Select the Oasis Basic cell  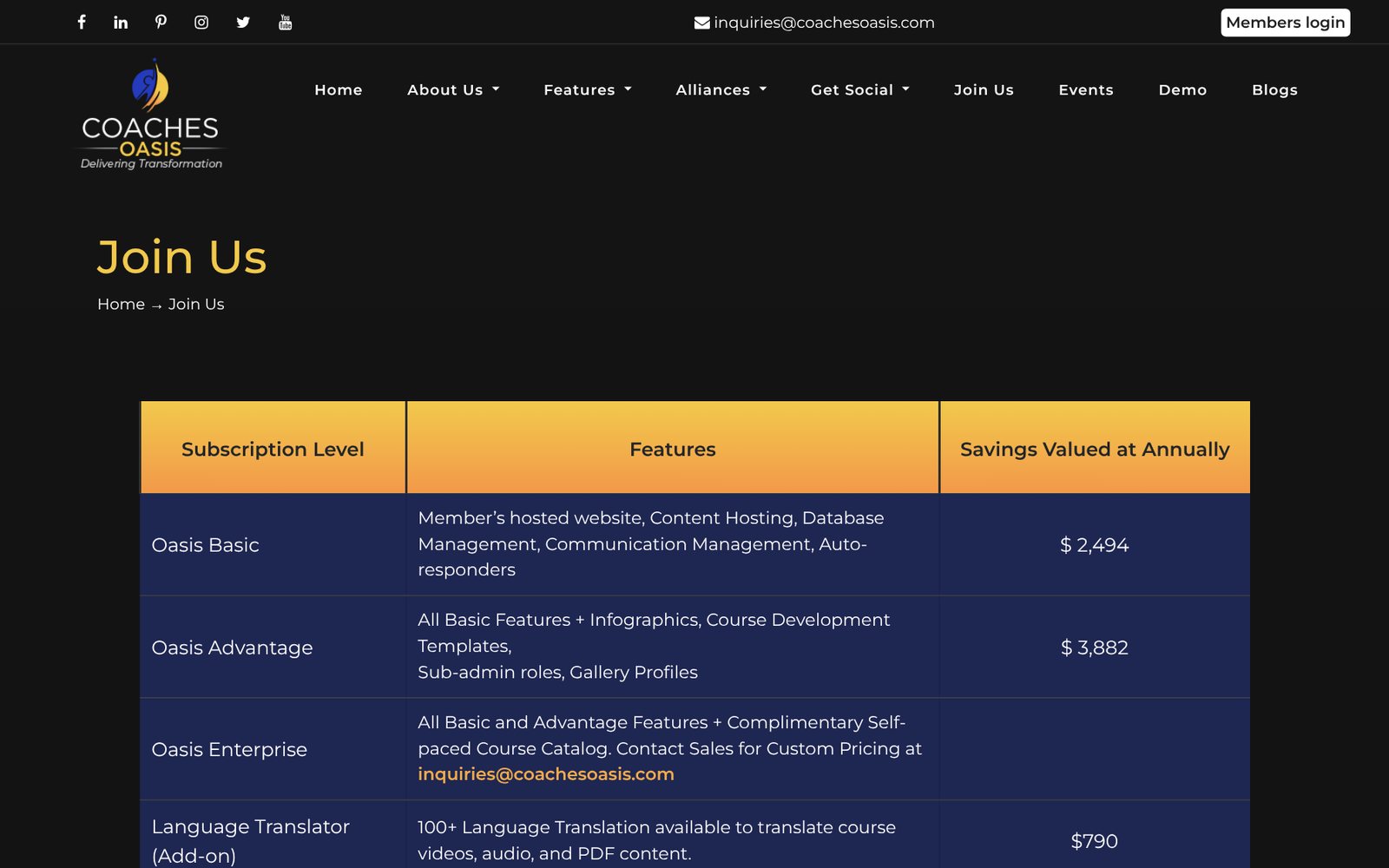(x=273, y=544)
